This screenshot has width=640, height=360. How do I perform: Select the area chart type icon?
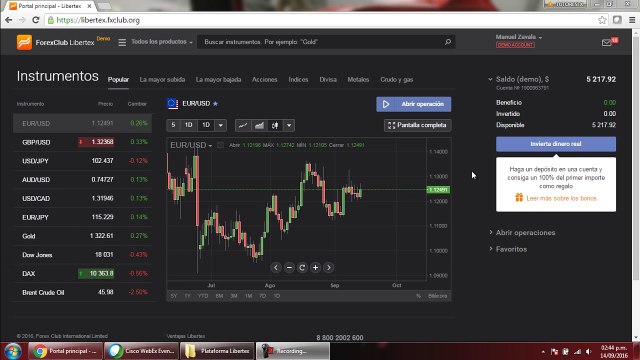coord(259,125)
